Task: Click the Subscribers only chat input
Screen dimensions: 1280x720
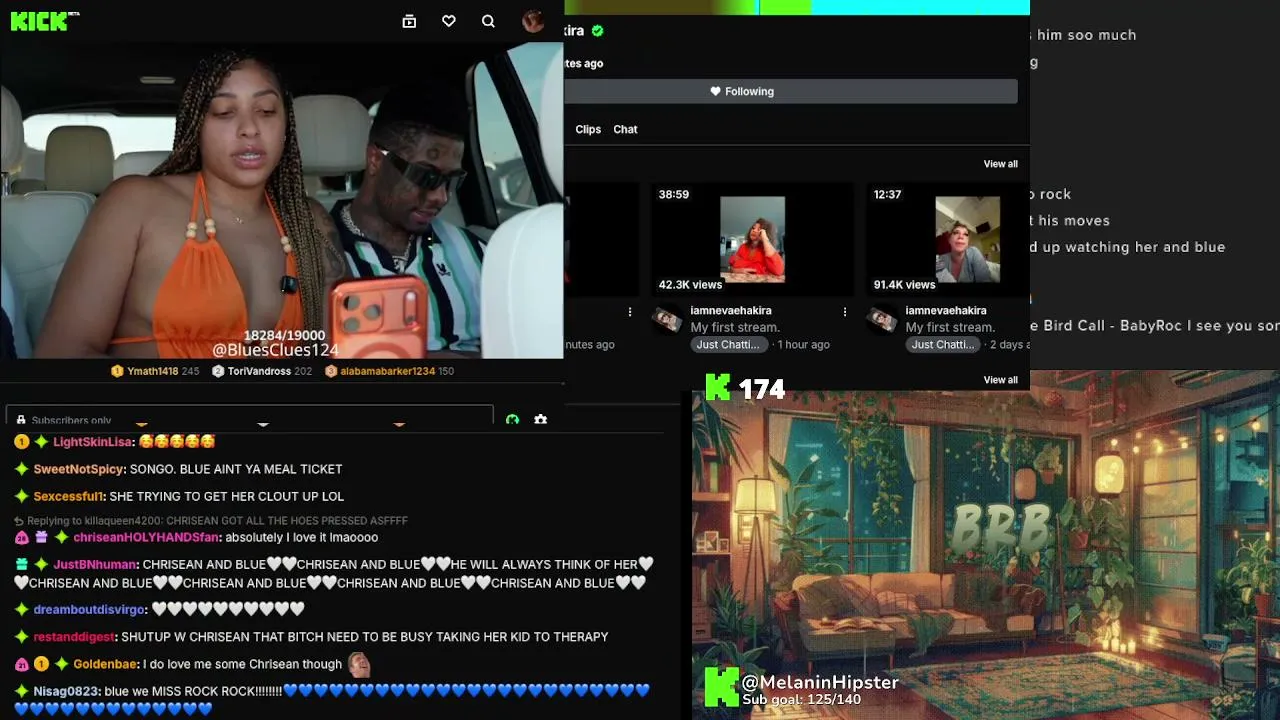Action: pyautogui.click(x=249, y=415)
